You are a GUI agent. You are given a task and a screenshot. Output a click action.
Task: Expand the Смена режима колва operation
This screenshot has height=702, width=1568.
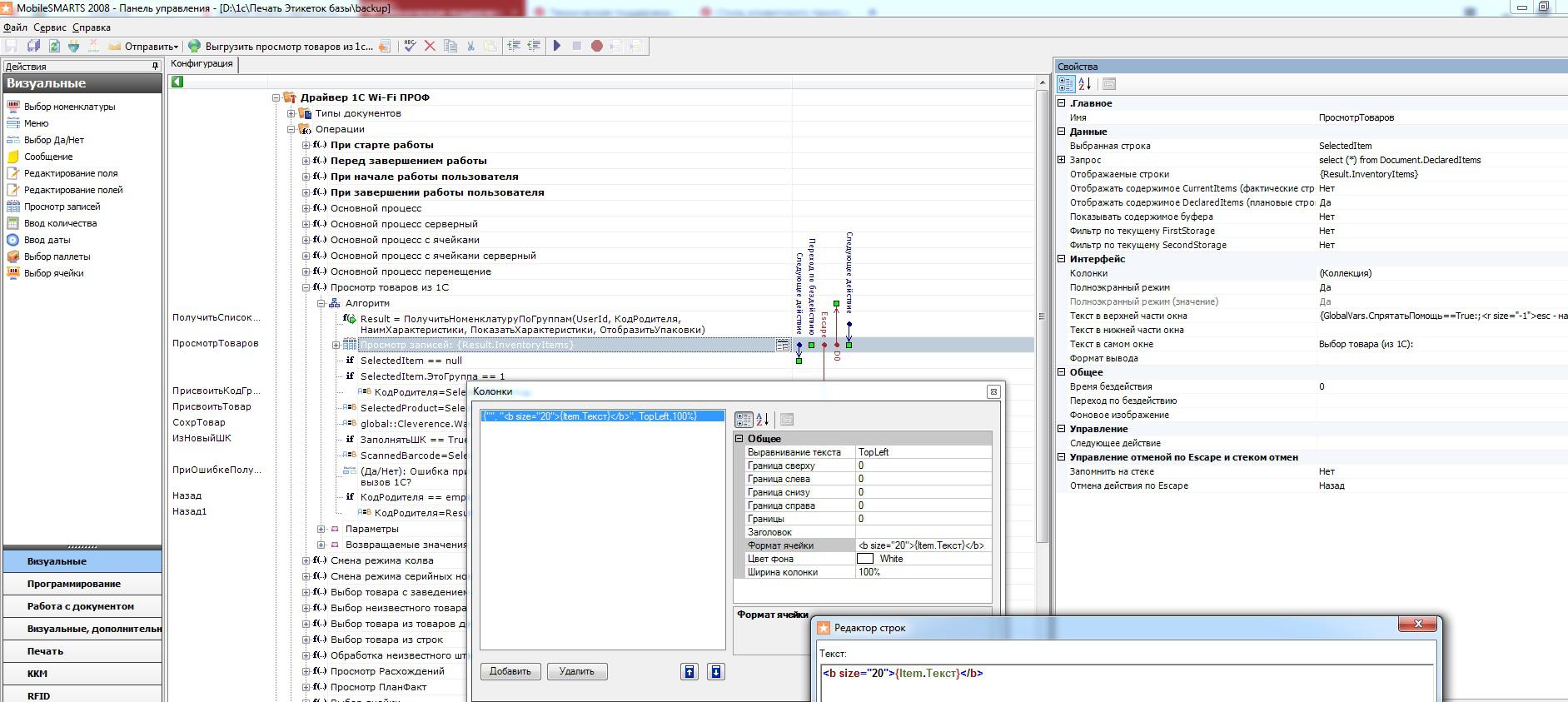coord(306,560)
